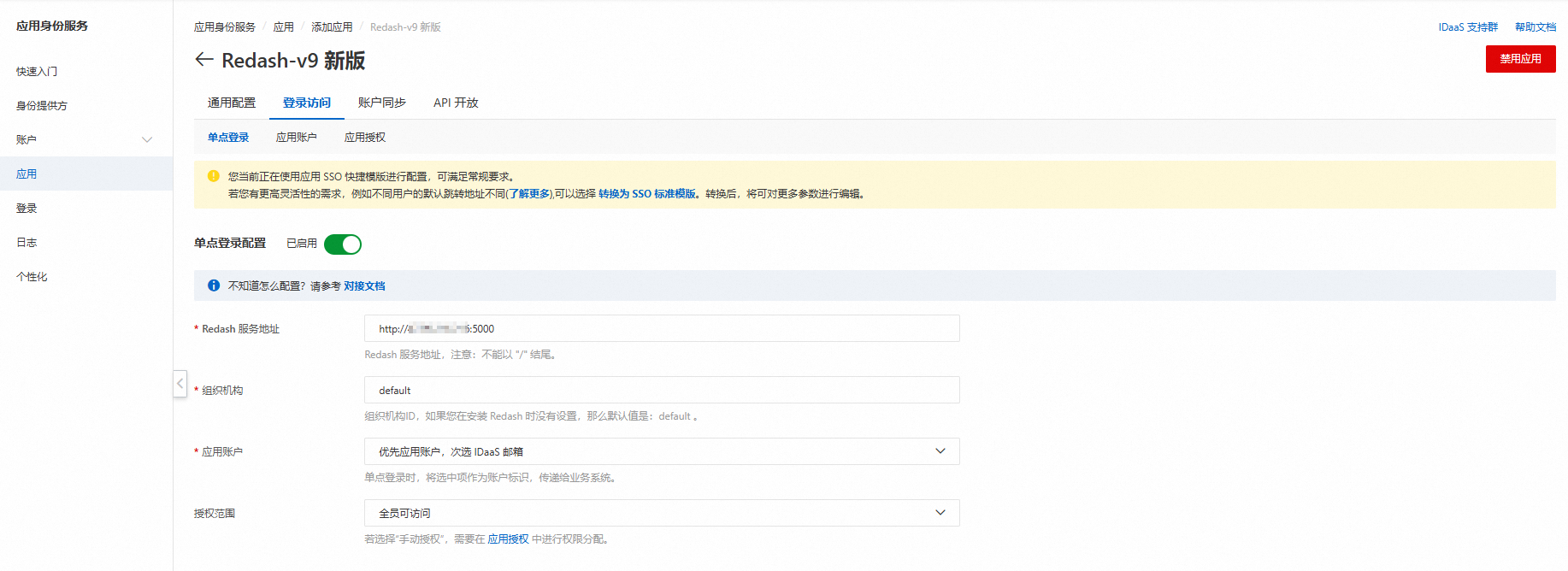Click the blue info icon before 不知道怎么配置

click(214, 285)
